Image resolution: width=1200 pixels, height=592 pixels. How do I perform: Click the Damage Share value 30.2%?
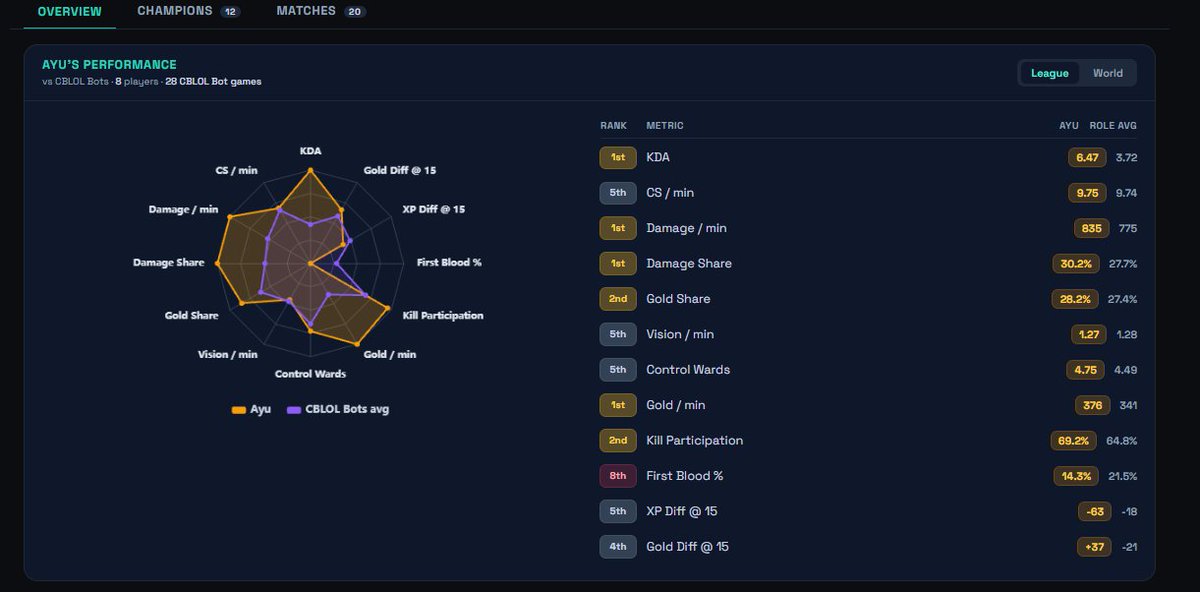click(1076, 264)
